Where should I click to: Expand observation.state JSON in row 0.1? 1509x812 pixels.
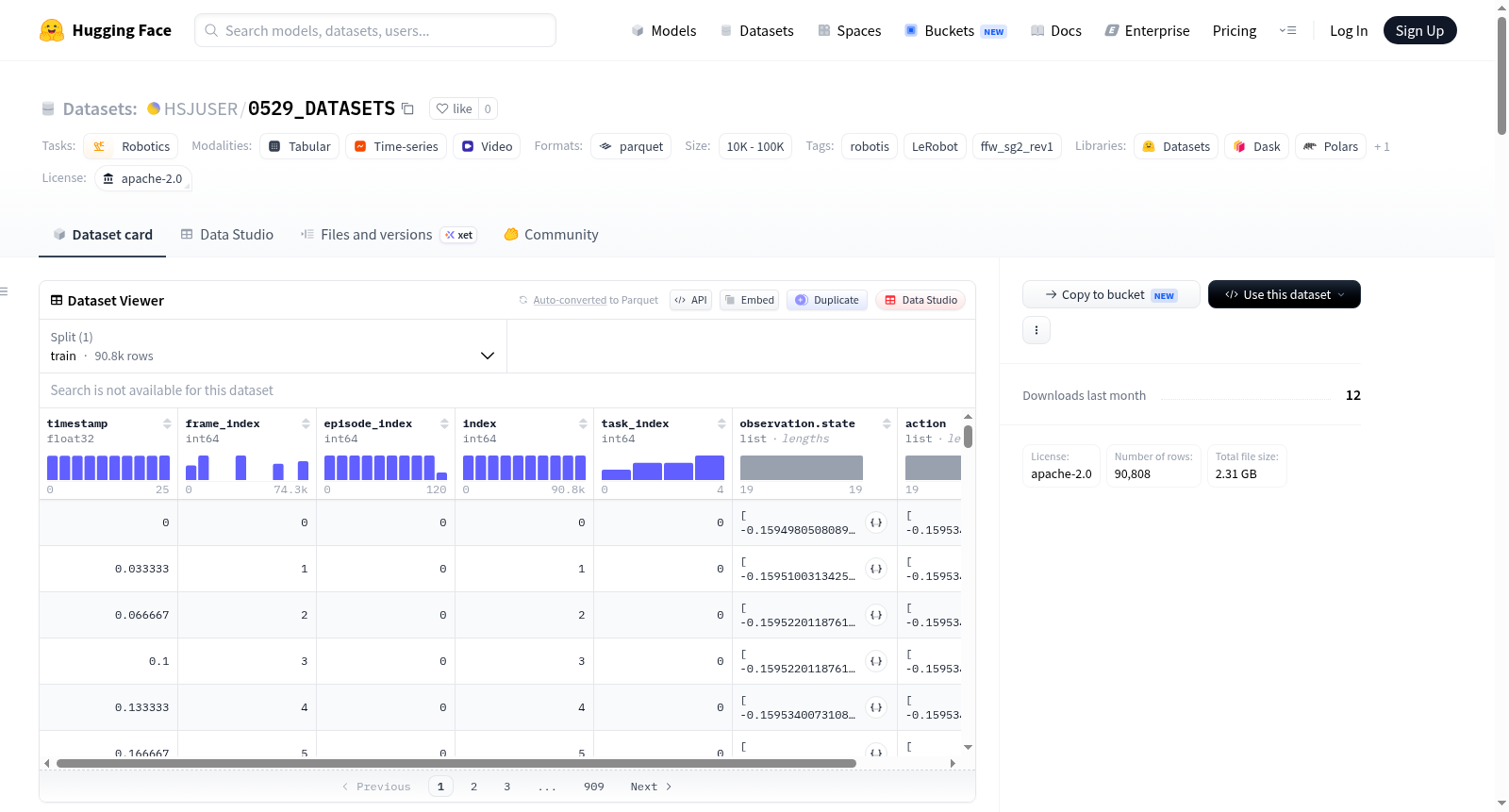point(876,661)
